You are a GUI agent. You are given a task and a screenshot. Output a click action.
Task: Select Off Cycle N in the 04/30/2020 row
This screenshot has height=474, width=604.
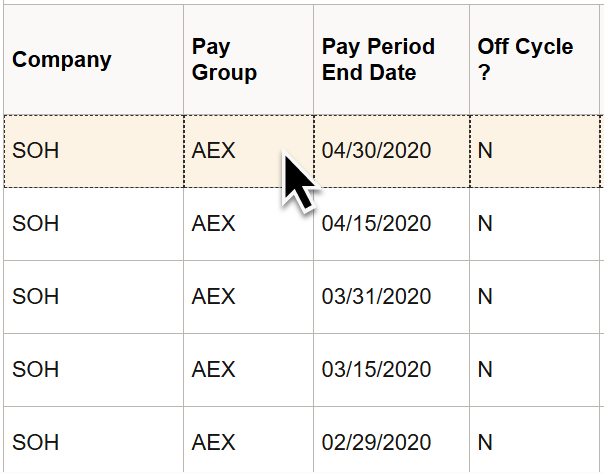pos(485,151)
